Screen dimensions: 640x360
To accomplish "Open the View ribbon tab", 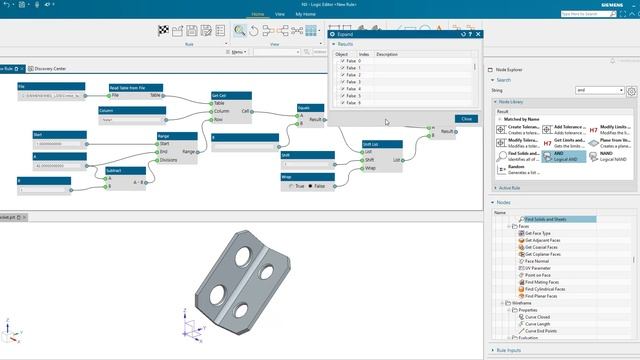I will 280,14.
